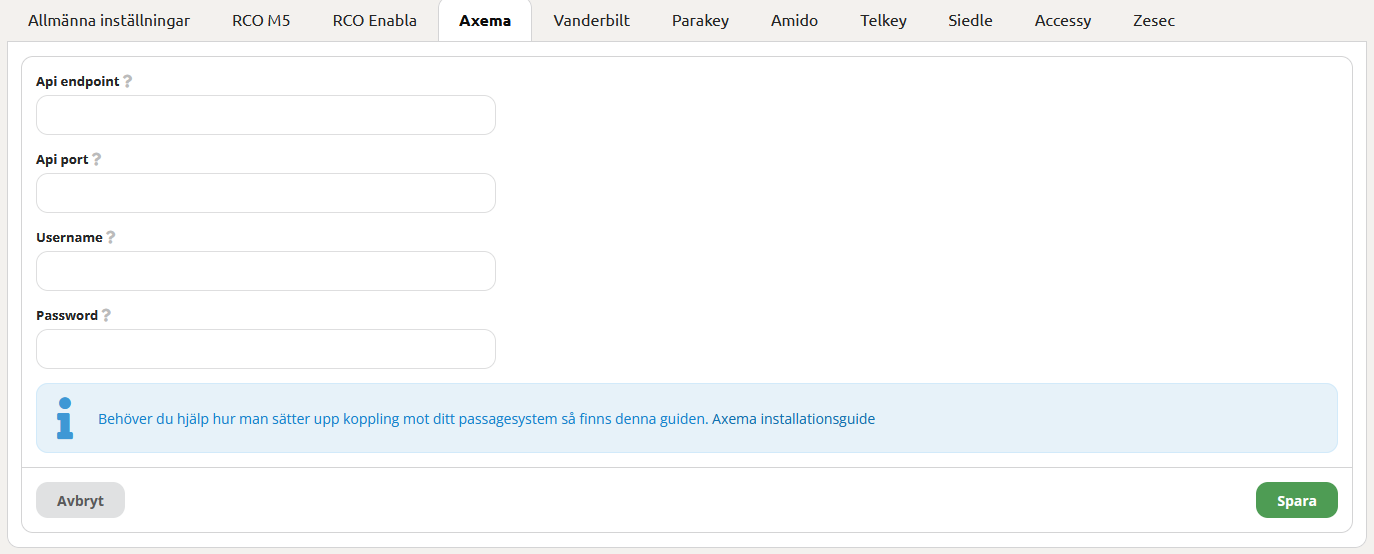Select the Axema tab
Viewport: 1374px width, 554px height.
coord(485,21)
